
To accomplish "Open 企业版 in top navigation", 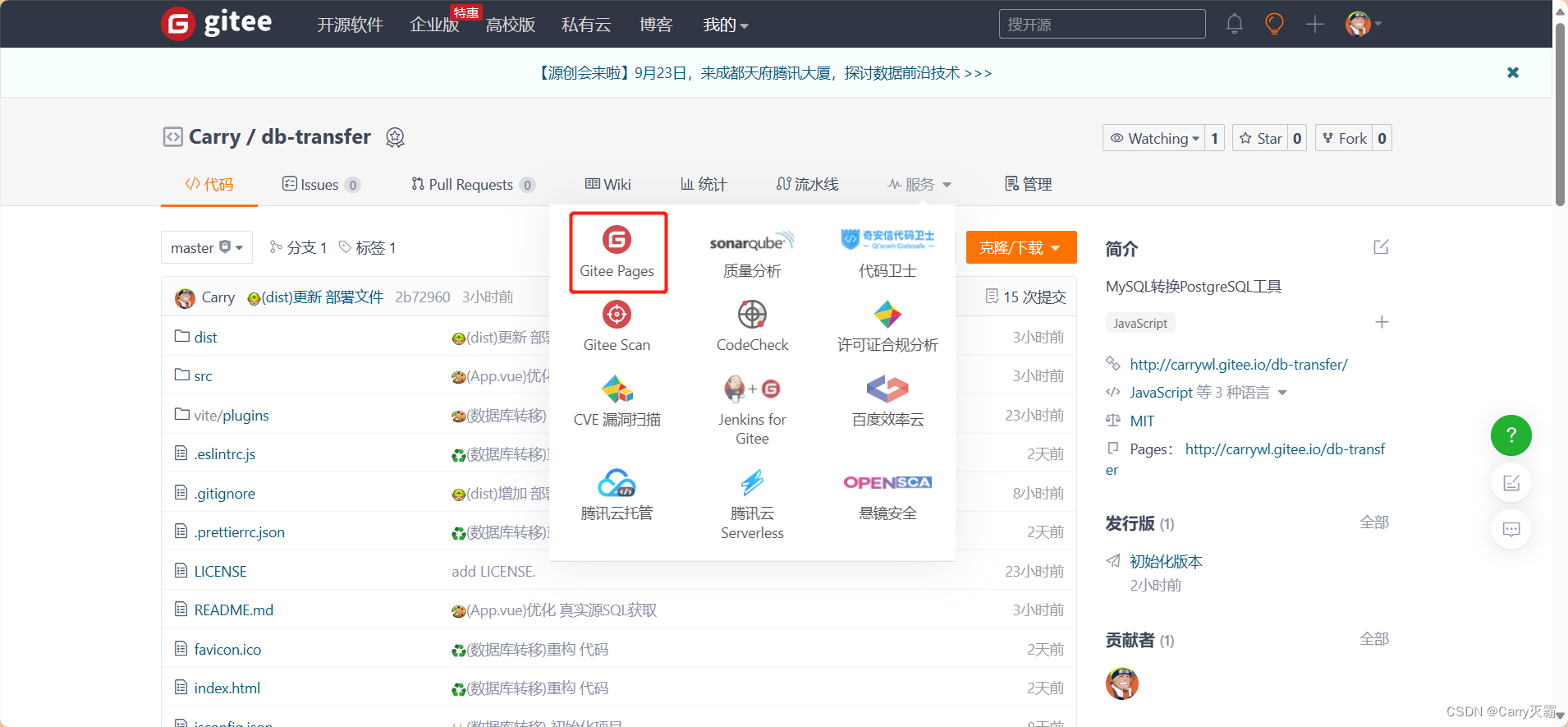I will 434,25.
